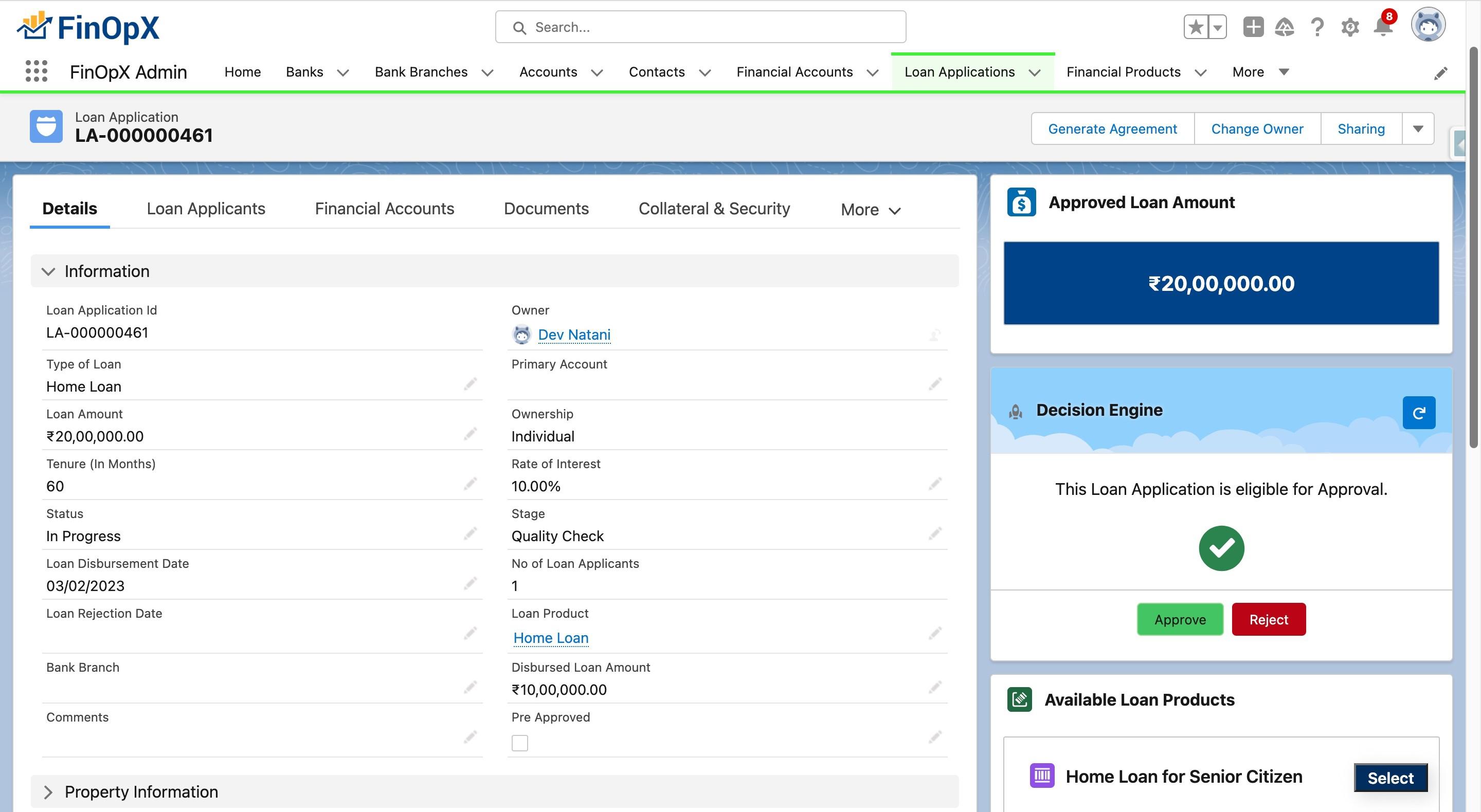Select the Details tab

coord(69,209)
